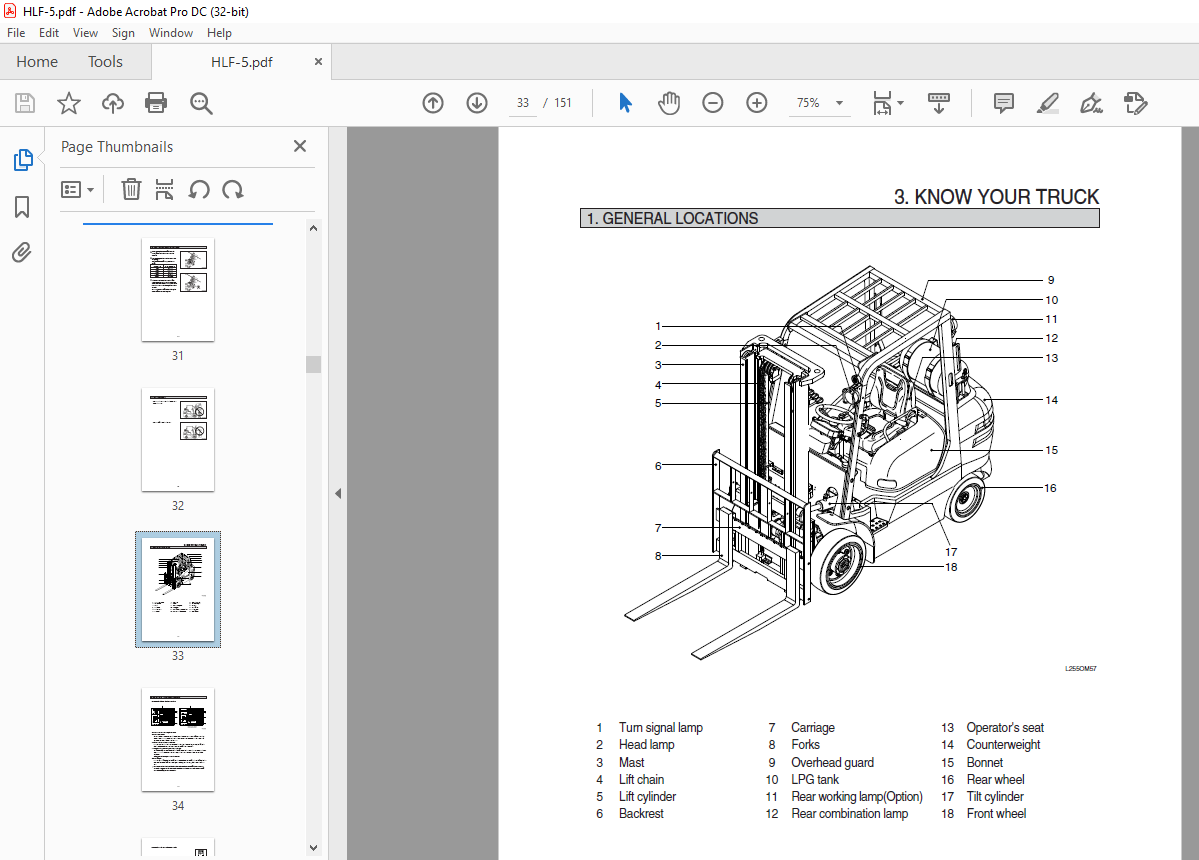Image resolution: width=1199 pixels, height=860 pixels.
Task: Click the 'LPG tank' legend entry
Action: coord(814,780)
